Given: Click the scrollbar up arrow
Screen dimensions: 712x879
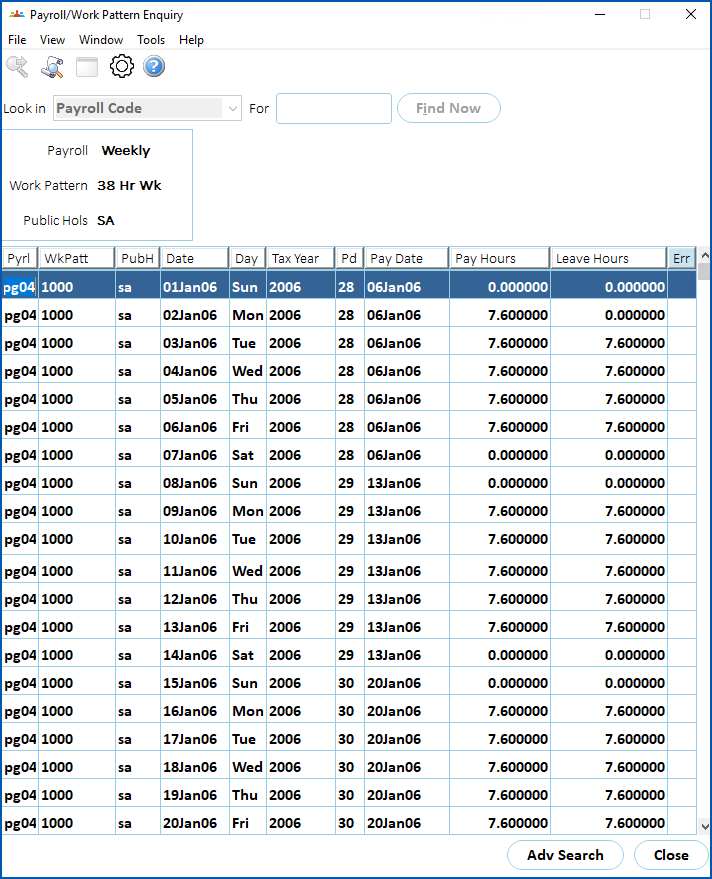Looking at the screenshot, I should pyautogui.click(x=705, y=255).
